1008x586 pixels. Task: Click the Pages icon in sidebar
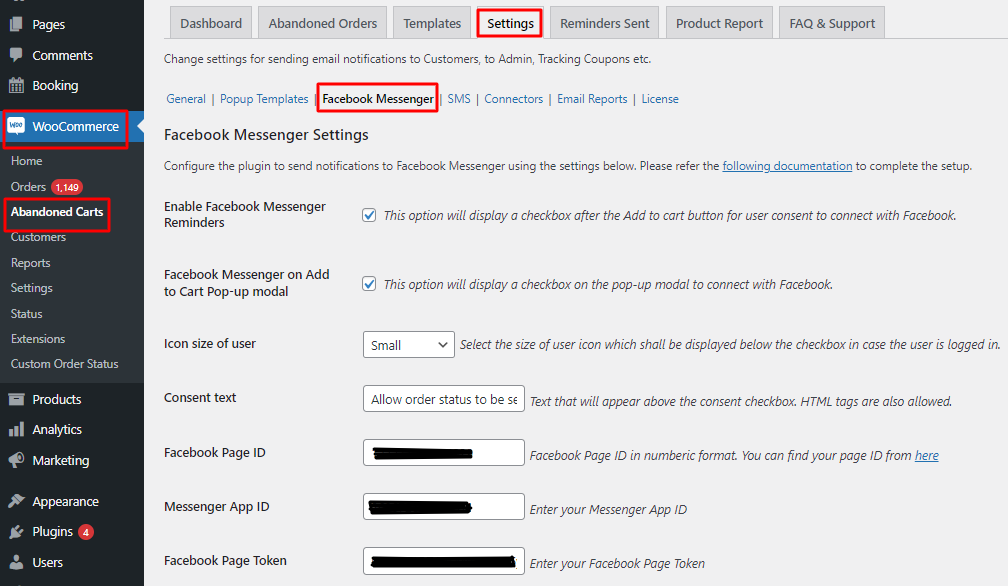click(17, 24)
